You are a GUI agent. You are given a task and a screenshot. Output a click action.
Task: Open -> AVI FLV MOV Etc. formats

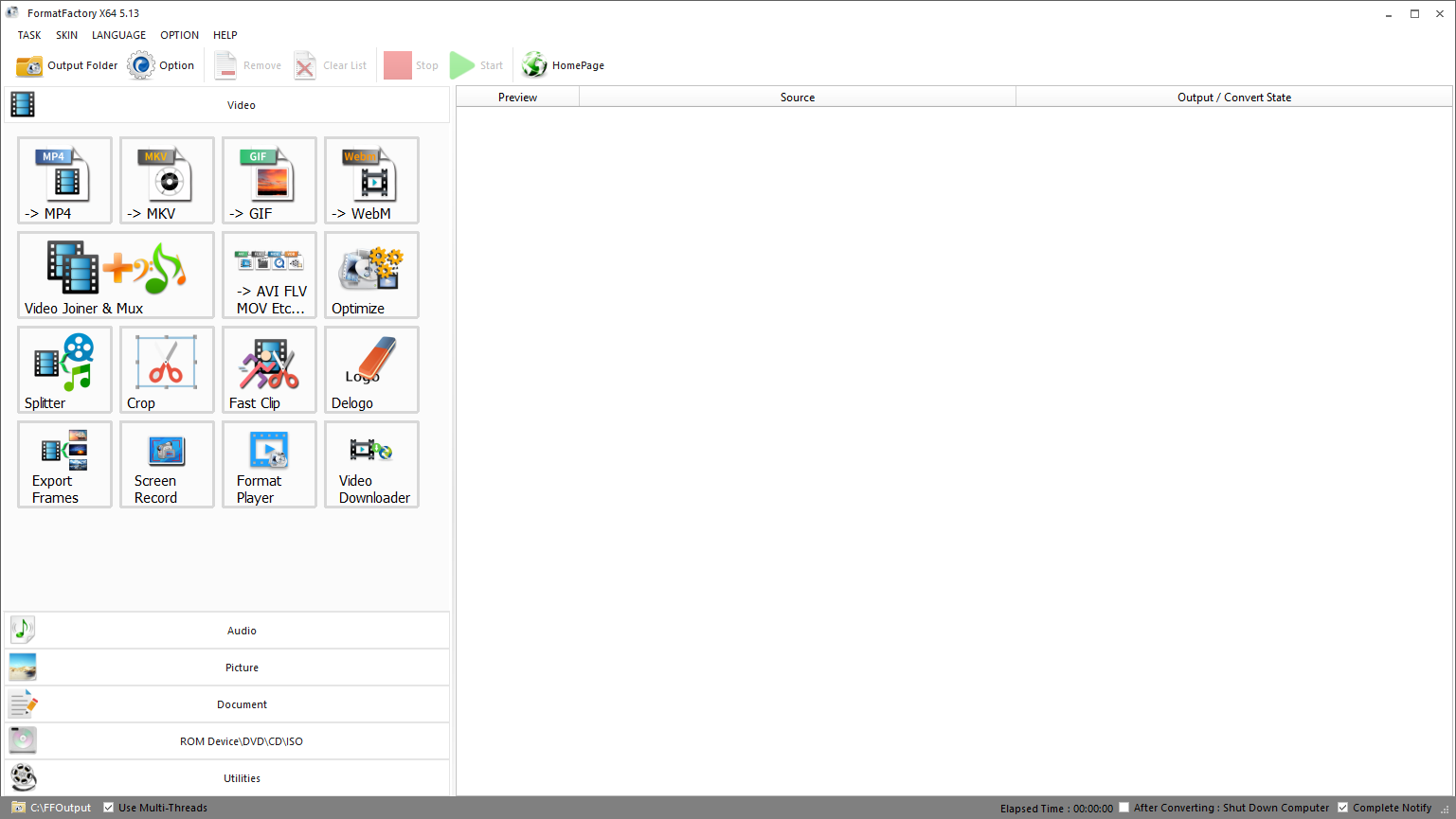(x=269, y=275)
